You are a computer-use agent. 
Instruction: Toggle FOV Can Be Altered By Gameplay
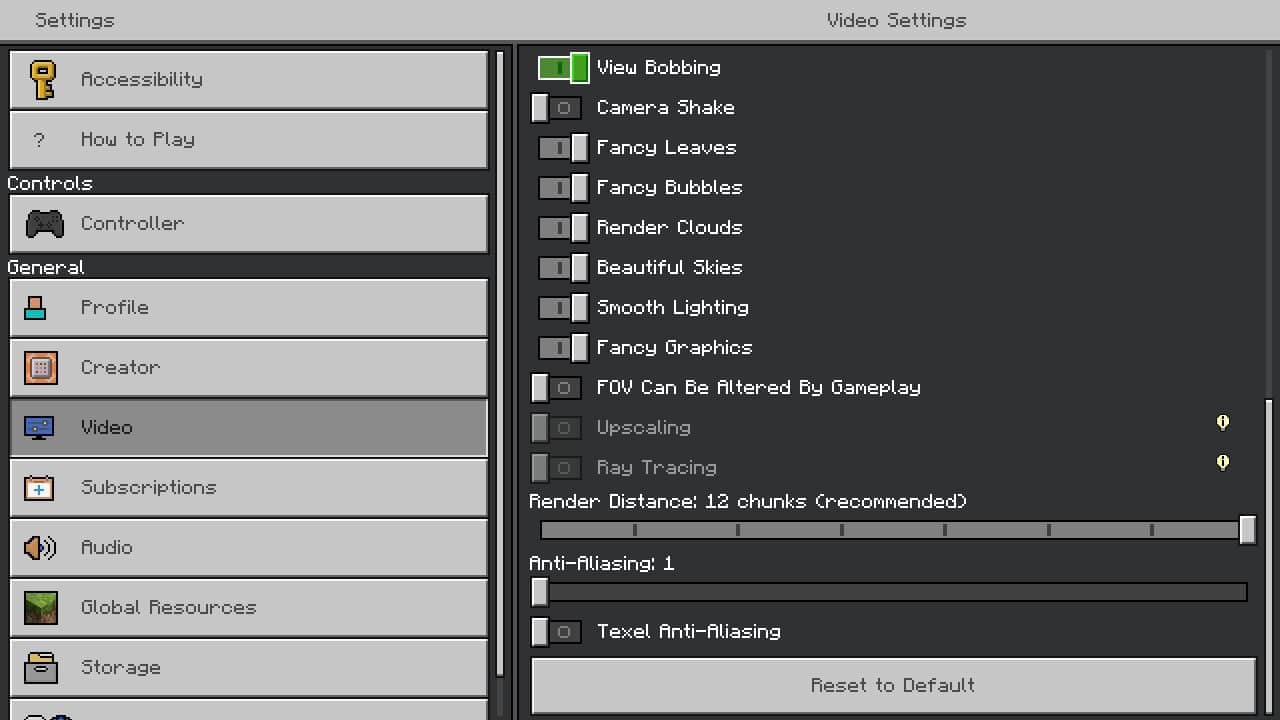(556, 388)
